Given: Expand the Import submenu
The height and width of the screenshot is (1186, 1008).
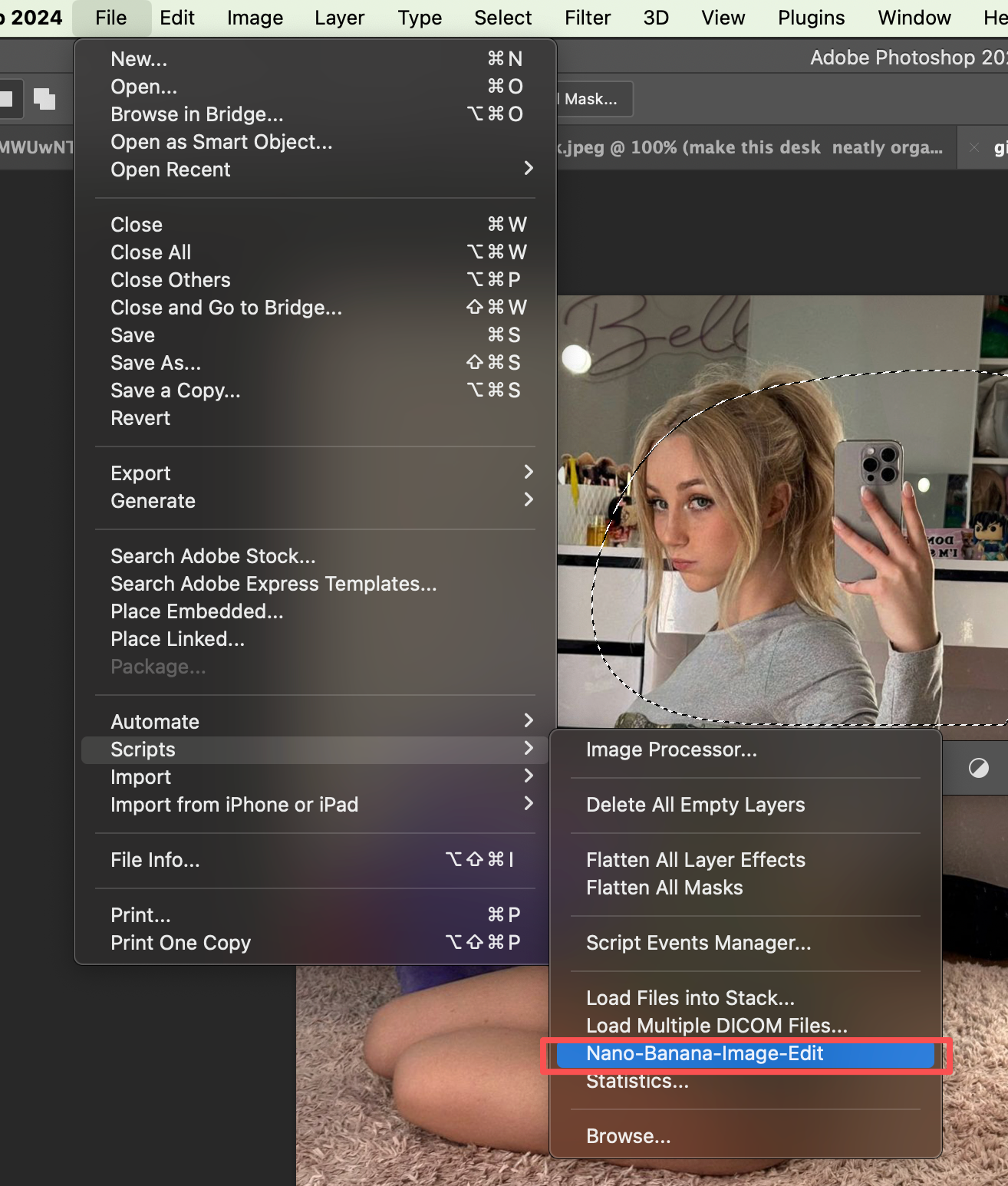Looking at the screenshot, I should point(315,777).
